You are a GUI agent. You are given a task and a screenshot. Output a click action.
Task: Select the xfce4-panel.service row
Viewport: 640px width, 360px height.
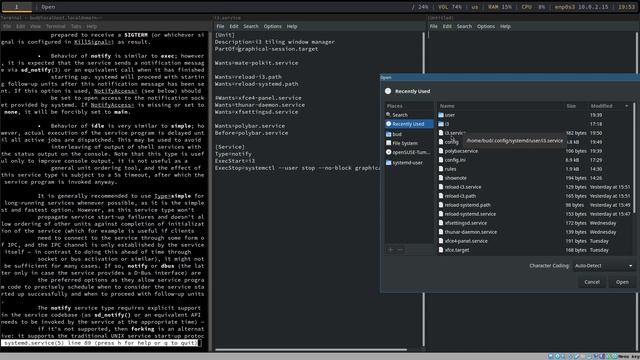coord(535,241)
